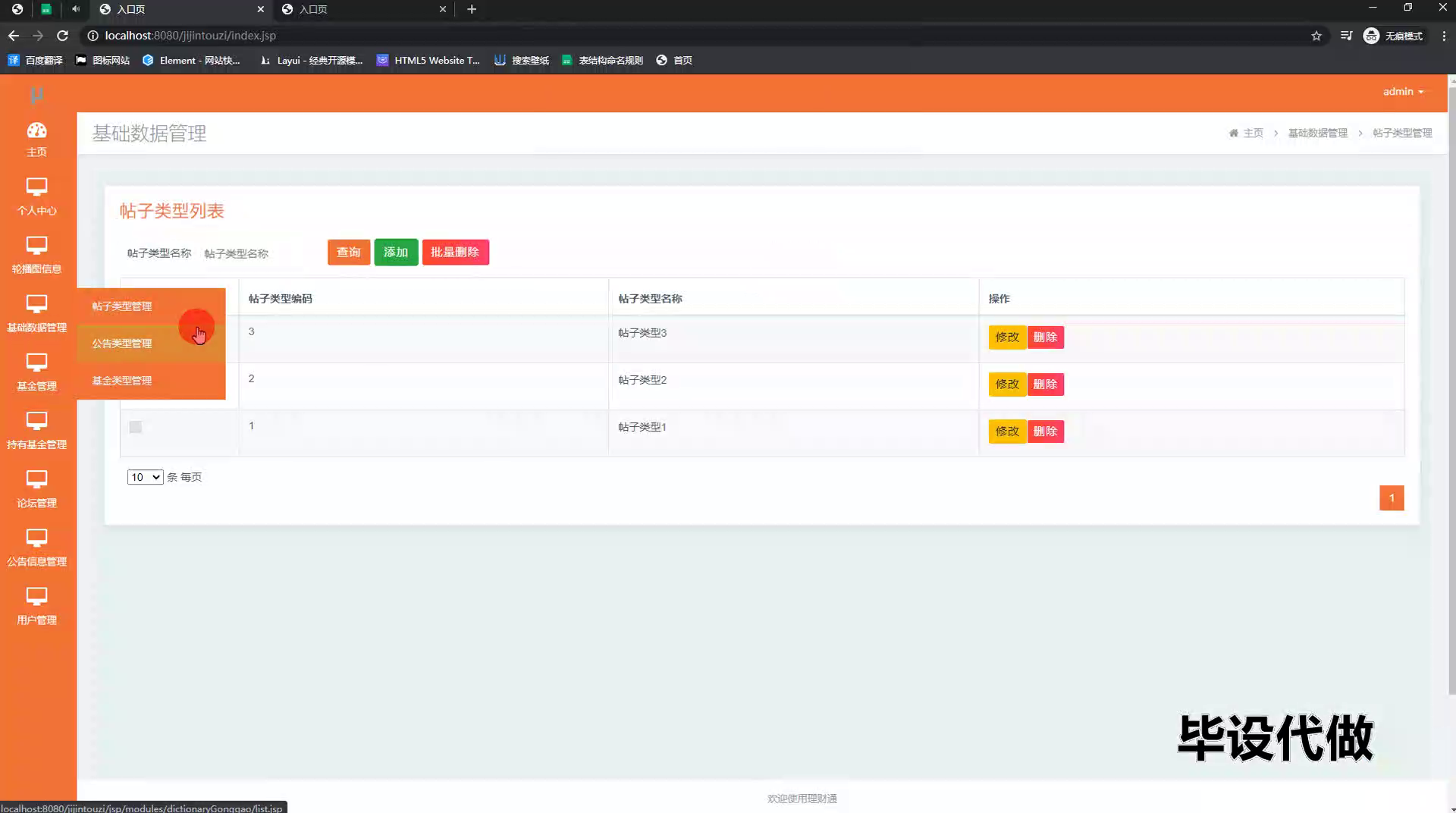The image size is (1456, 813).
Task: Open 用户管理 in the sidebar
Action: point(36,606)
